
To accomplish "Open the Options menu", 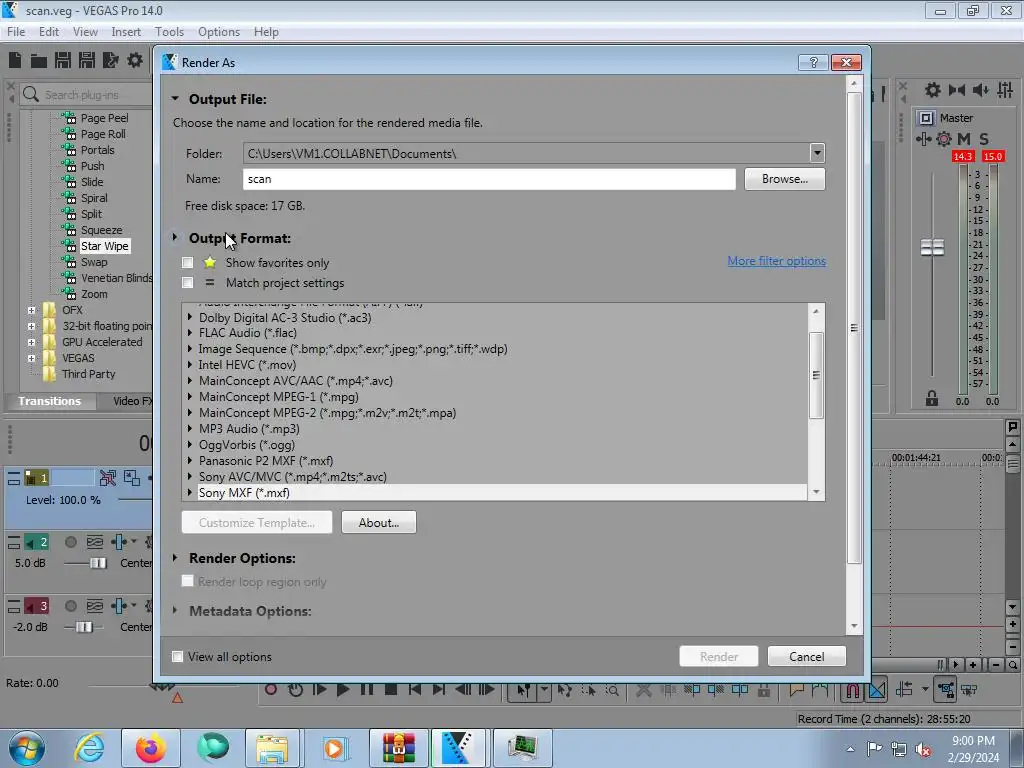I will (219, 31).
